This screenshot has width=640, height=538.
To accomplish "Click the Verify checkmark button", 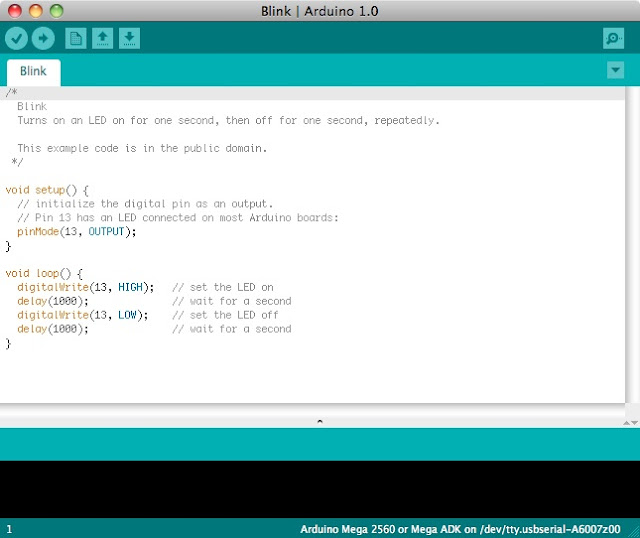I will [16, 38].
